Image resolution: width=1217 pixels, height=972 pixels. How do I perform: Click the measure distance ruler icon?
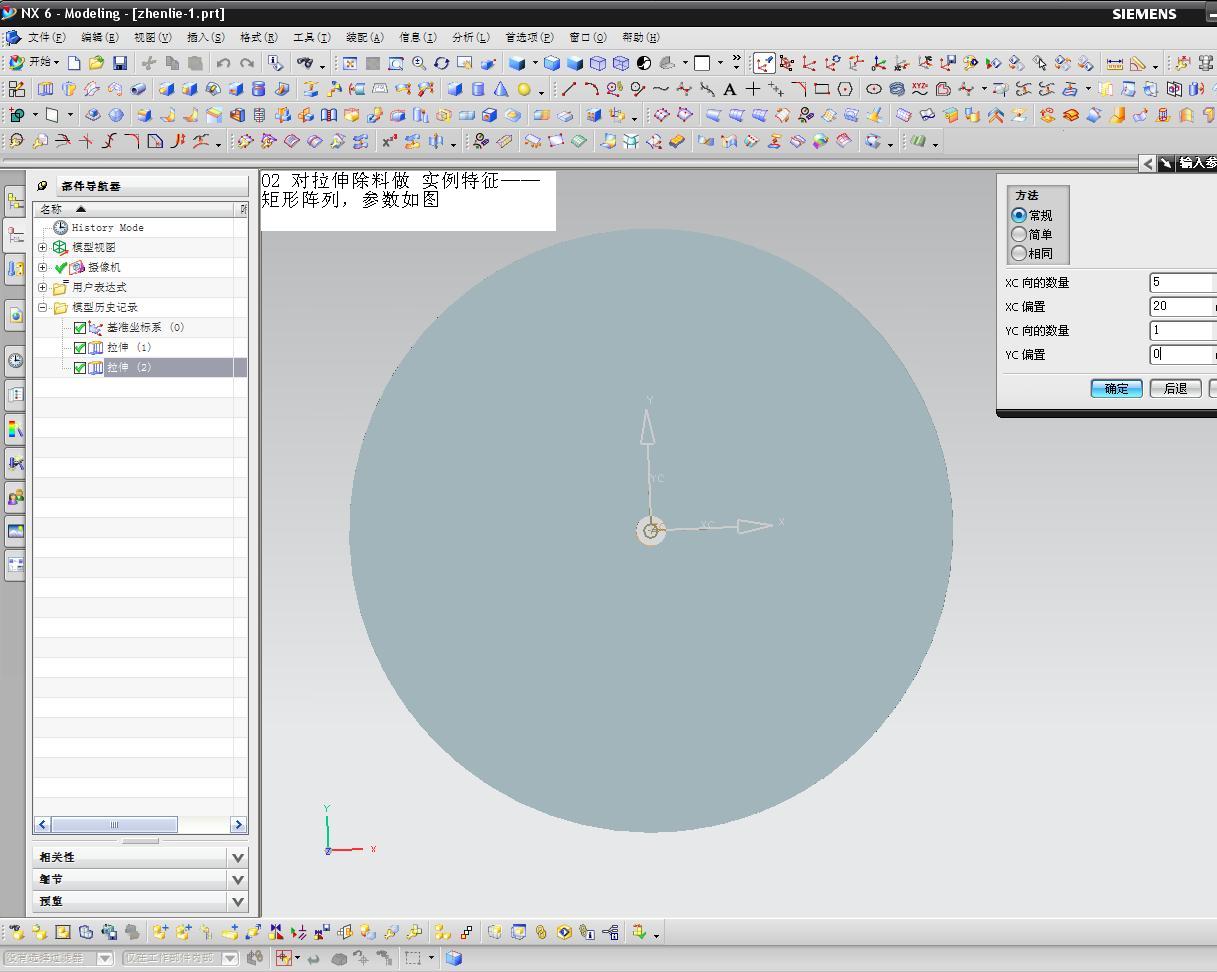pos(1115,63)
